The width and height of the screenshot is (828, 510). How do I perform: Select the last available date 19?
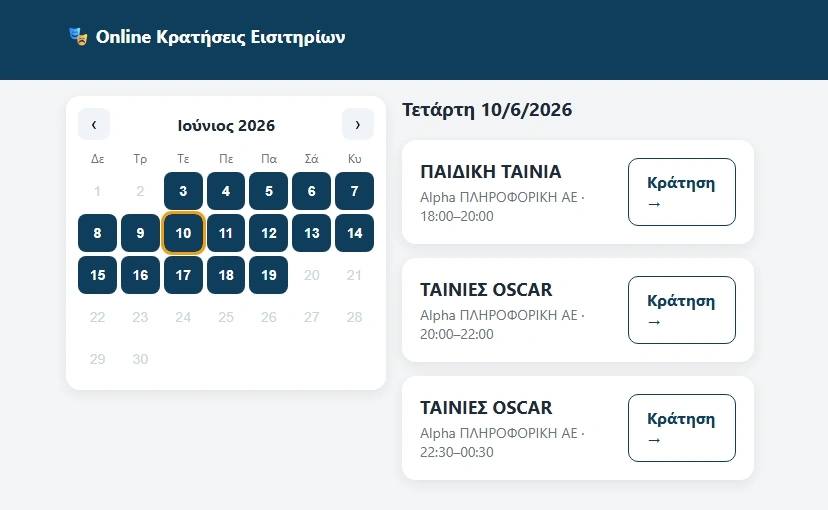tap(269, 275)
